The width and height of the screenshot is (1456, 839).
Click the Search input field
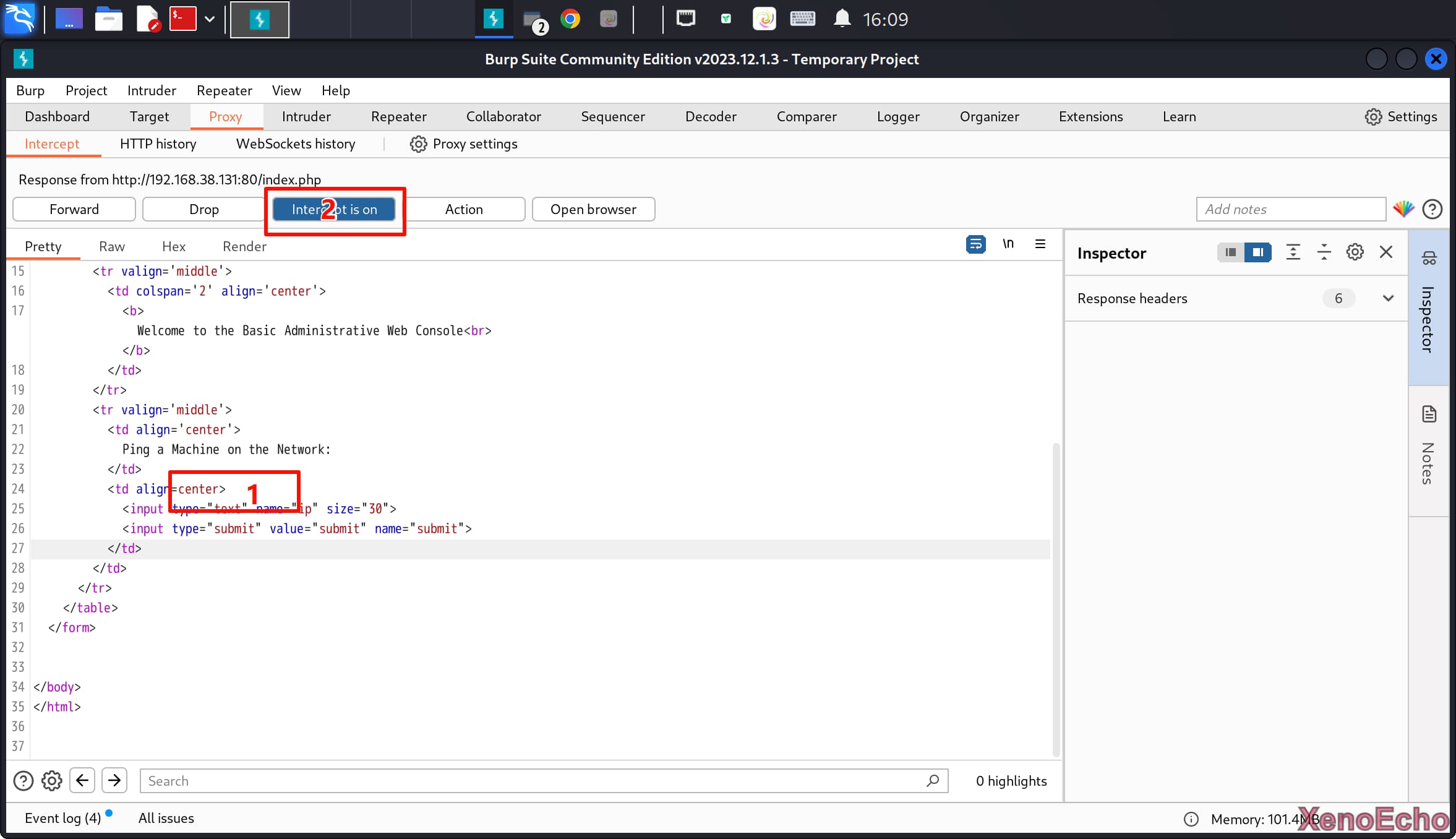532,781
